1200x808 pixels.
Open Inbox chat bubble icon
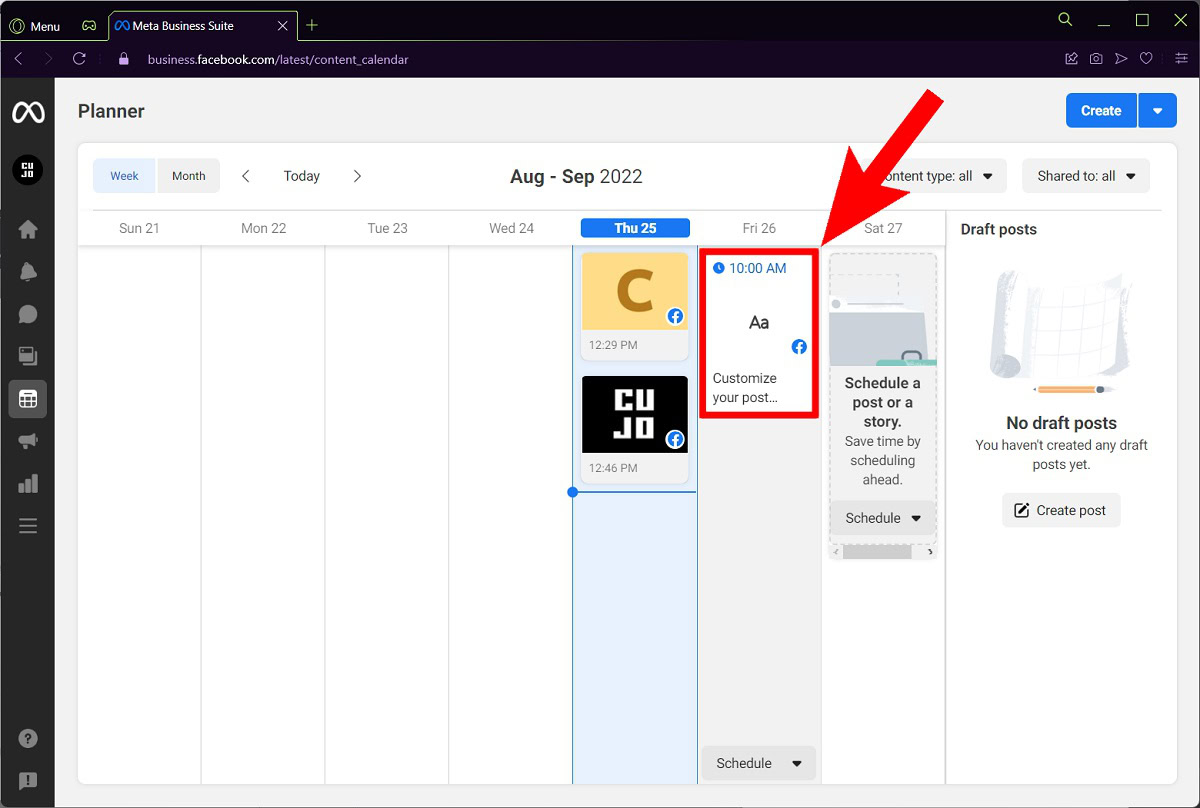pos(28,314)
